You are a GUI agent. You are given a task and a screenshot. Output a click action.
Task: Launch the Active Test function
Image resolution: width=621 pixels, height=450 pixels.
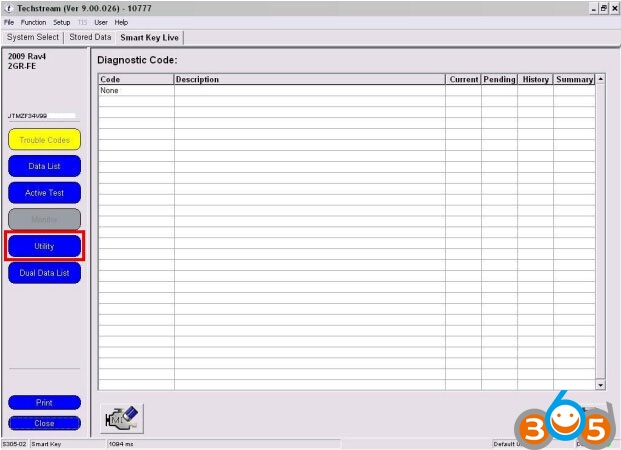[x=44, y=193]
